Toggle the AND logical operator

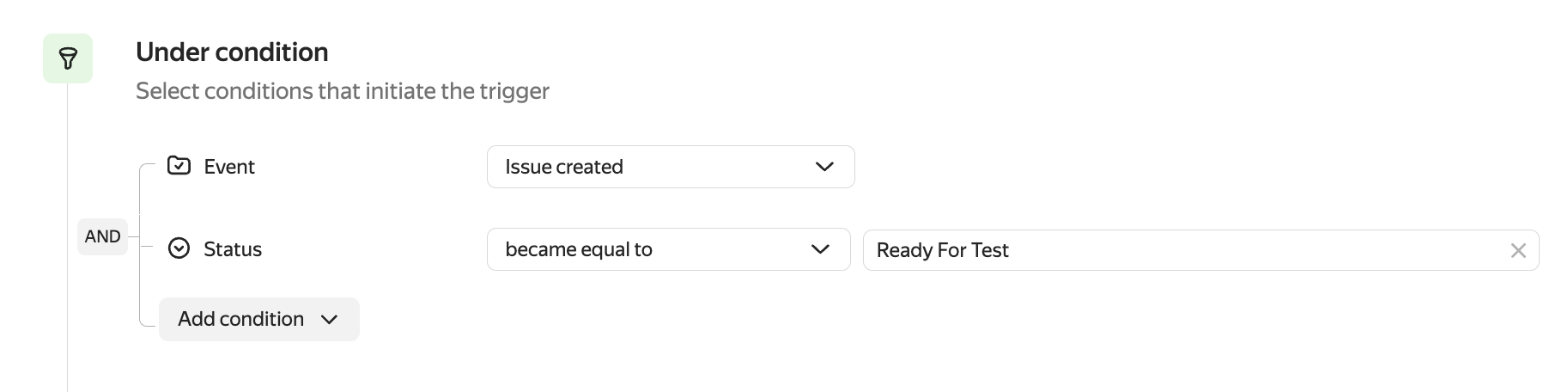coord(102,236)
